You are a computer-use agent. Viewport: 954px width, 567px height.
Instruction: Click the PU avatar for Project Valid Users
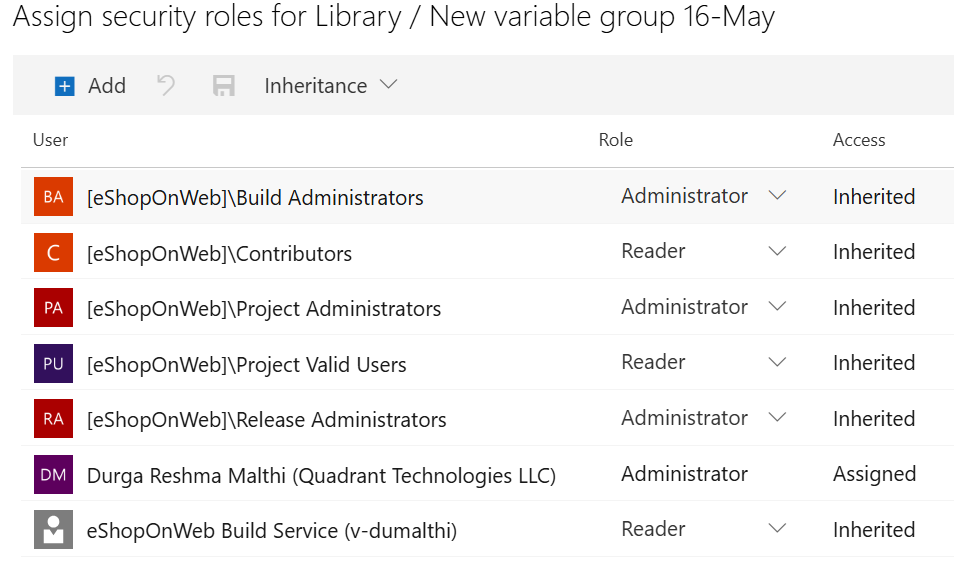point(53,364)
